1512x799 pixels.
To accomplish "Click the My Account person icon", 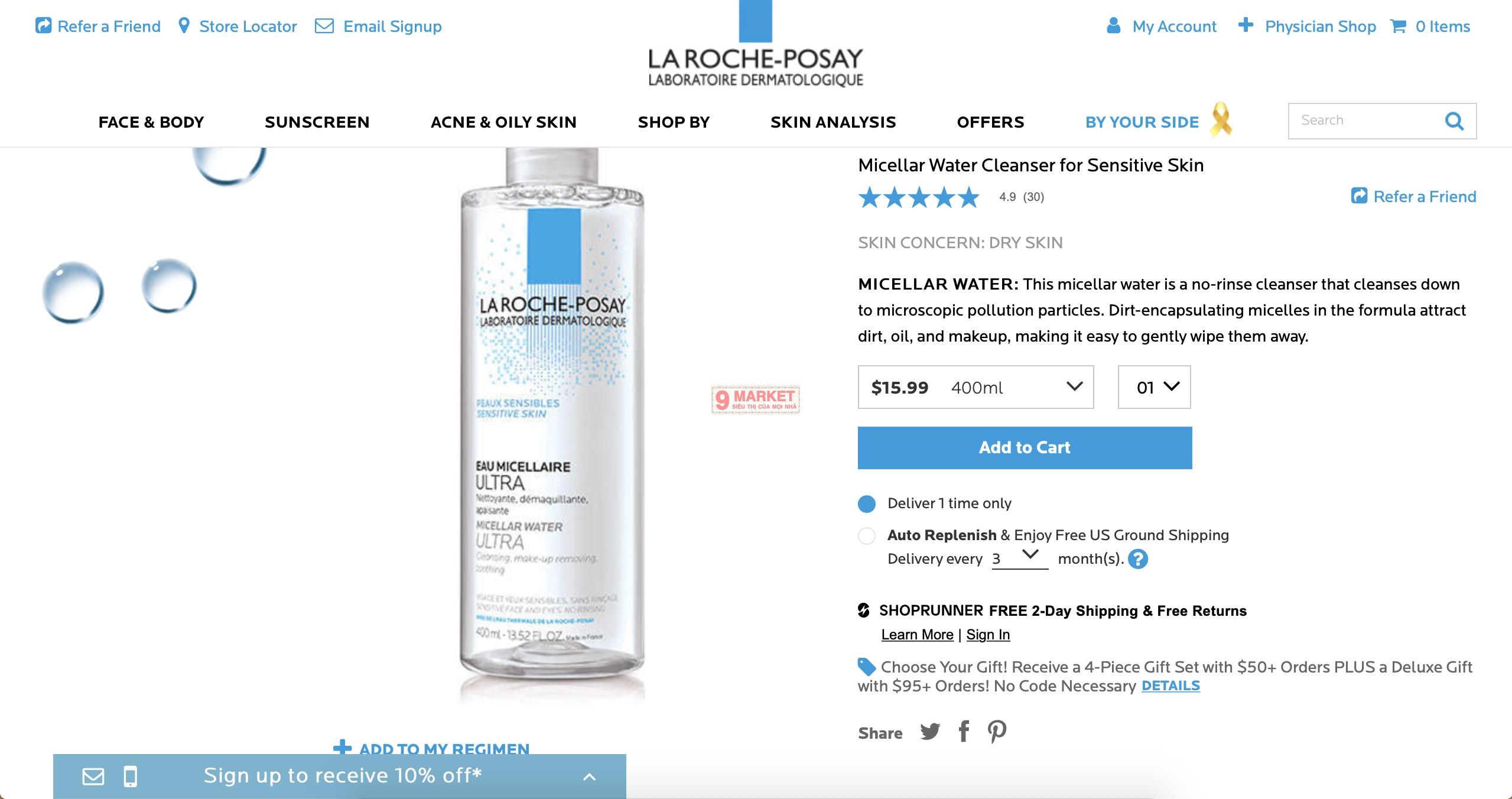I will 1114,26.
